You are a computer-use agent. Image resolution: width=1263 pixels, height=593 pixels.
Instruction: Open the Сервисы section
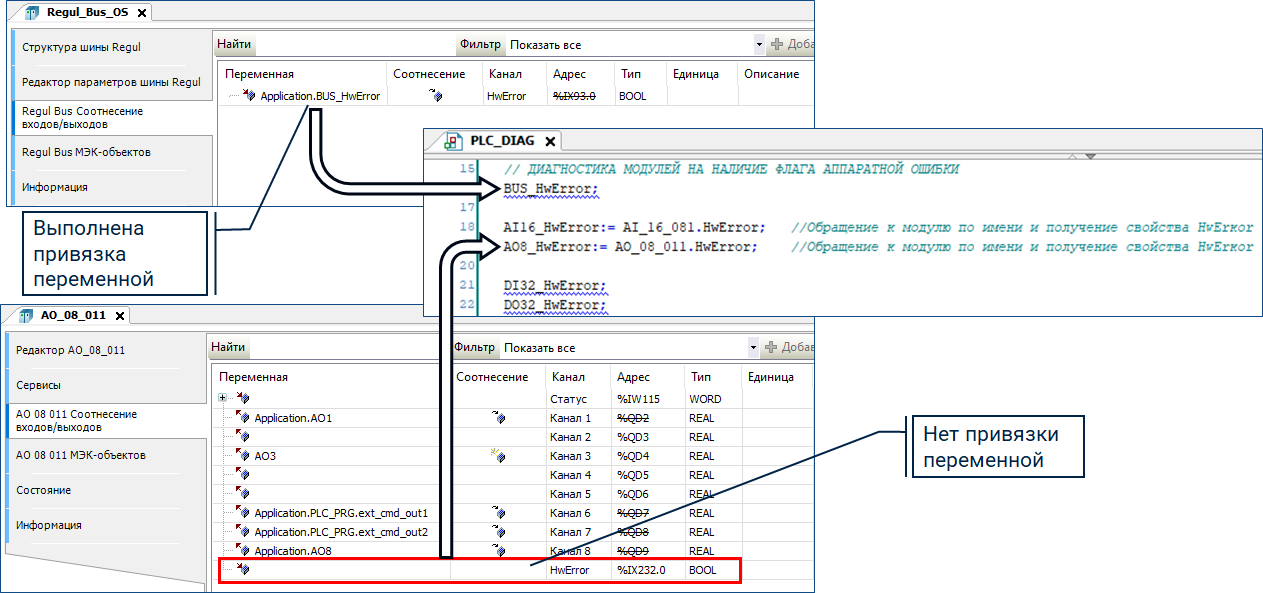point(38,385)
